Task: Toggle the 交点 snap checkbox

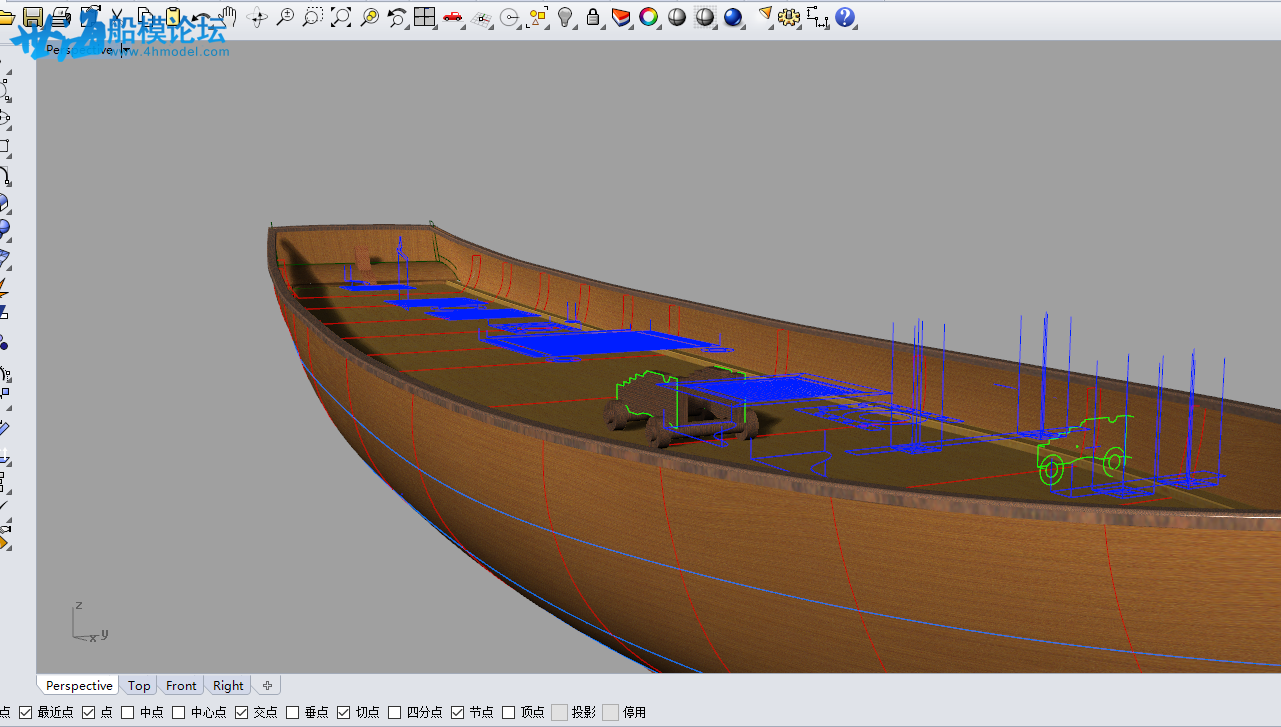Action: 241,712
